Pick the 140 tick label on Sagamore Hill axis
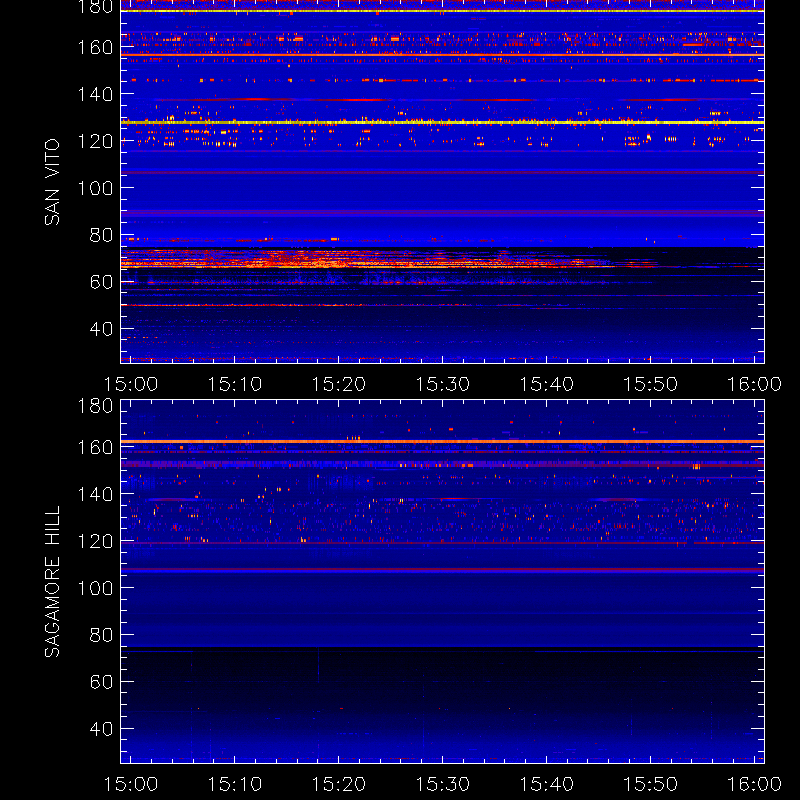800x800 pixels. [95, 494]
